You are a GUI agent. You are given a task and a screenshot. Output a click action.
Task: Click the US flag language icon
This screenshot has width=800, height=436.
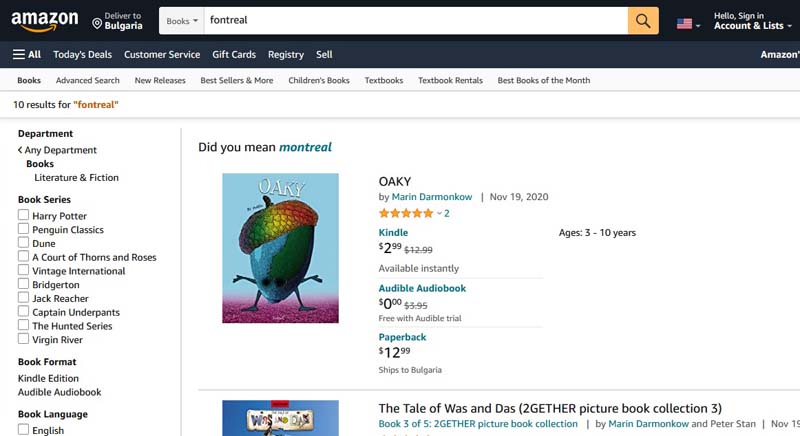pos(685,22)
